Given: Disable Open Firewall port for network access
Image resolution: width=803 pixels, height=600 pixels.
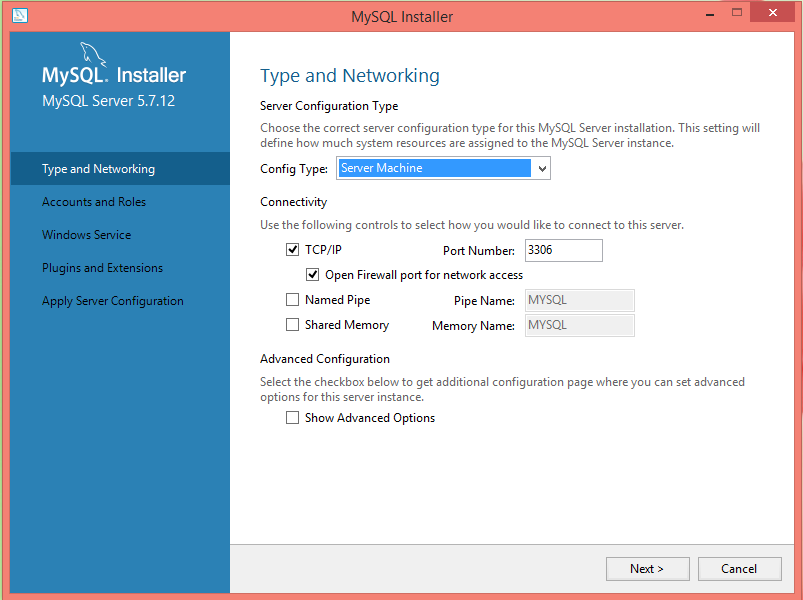Looking at the screenshot, I should pos(313,275).
